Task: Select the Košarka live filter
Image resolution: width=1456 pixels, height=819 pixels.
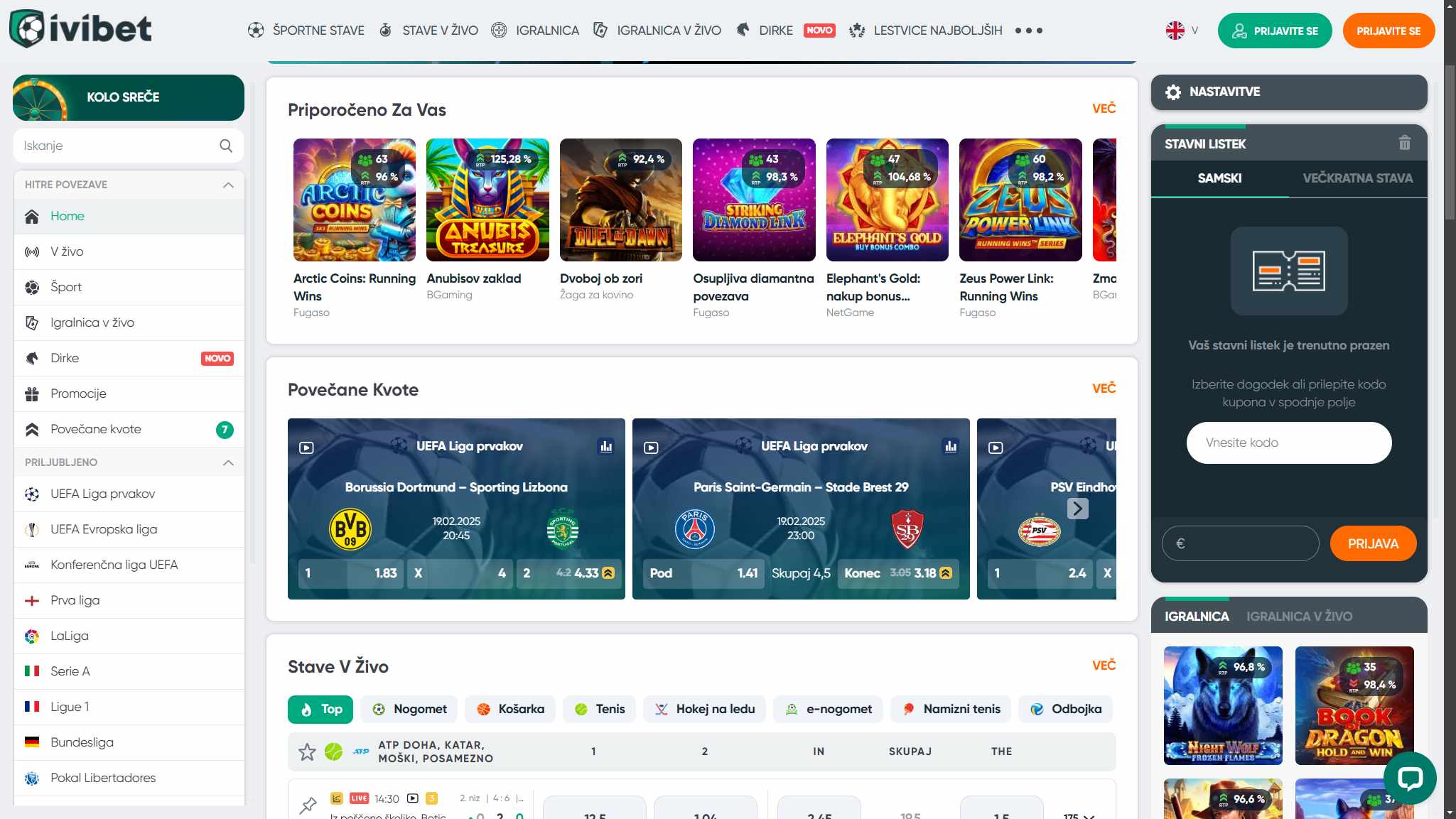Action: [x=510, y=710]
